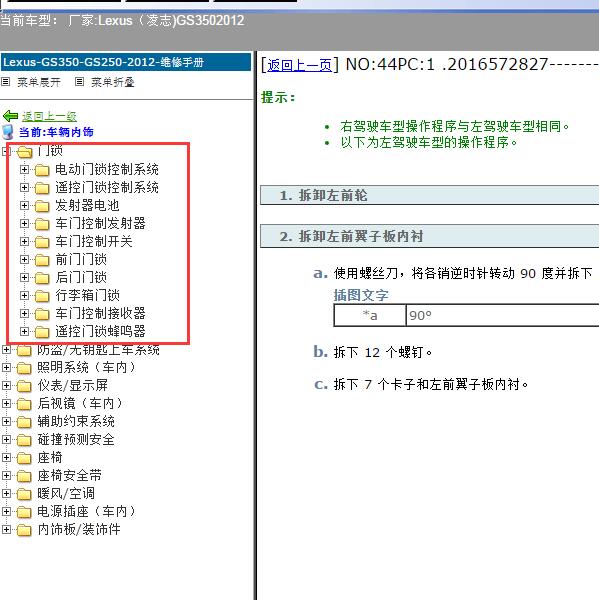The height and width of the screenshot is (600, 599).
Task: Click the 后门门锁 tree label
Action: pyautogui.click(x=81, y=277)
